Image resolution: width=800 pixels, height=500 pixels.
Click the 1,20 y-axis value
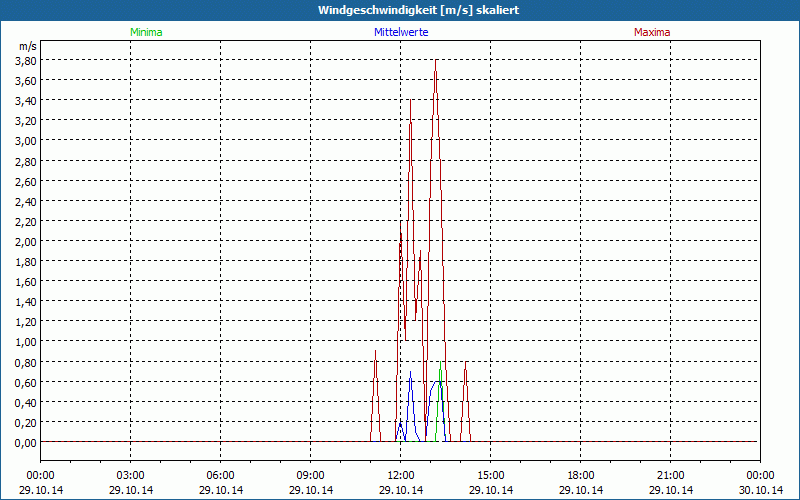point(26,321)
